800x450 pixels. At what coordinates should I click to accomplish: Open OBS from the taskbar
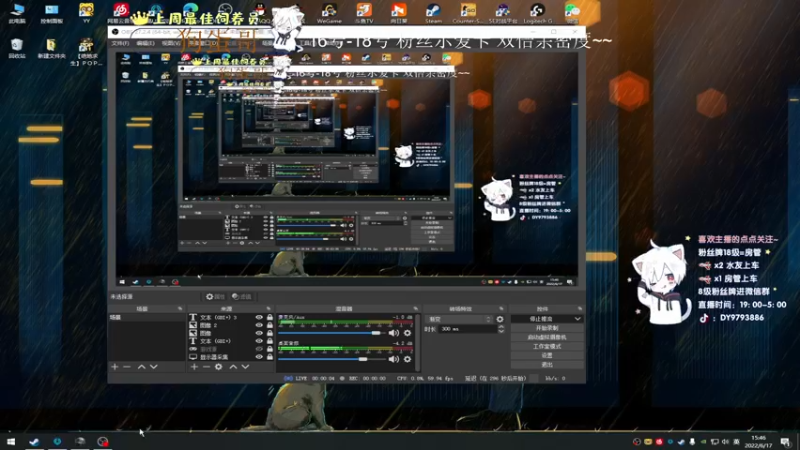103,441
